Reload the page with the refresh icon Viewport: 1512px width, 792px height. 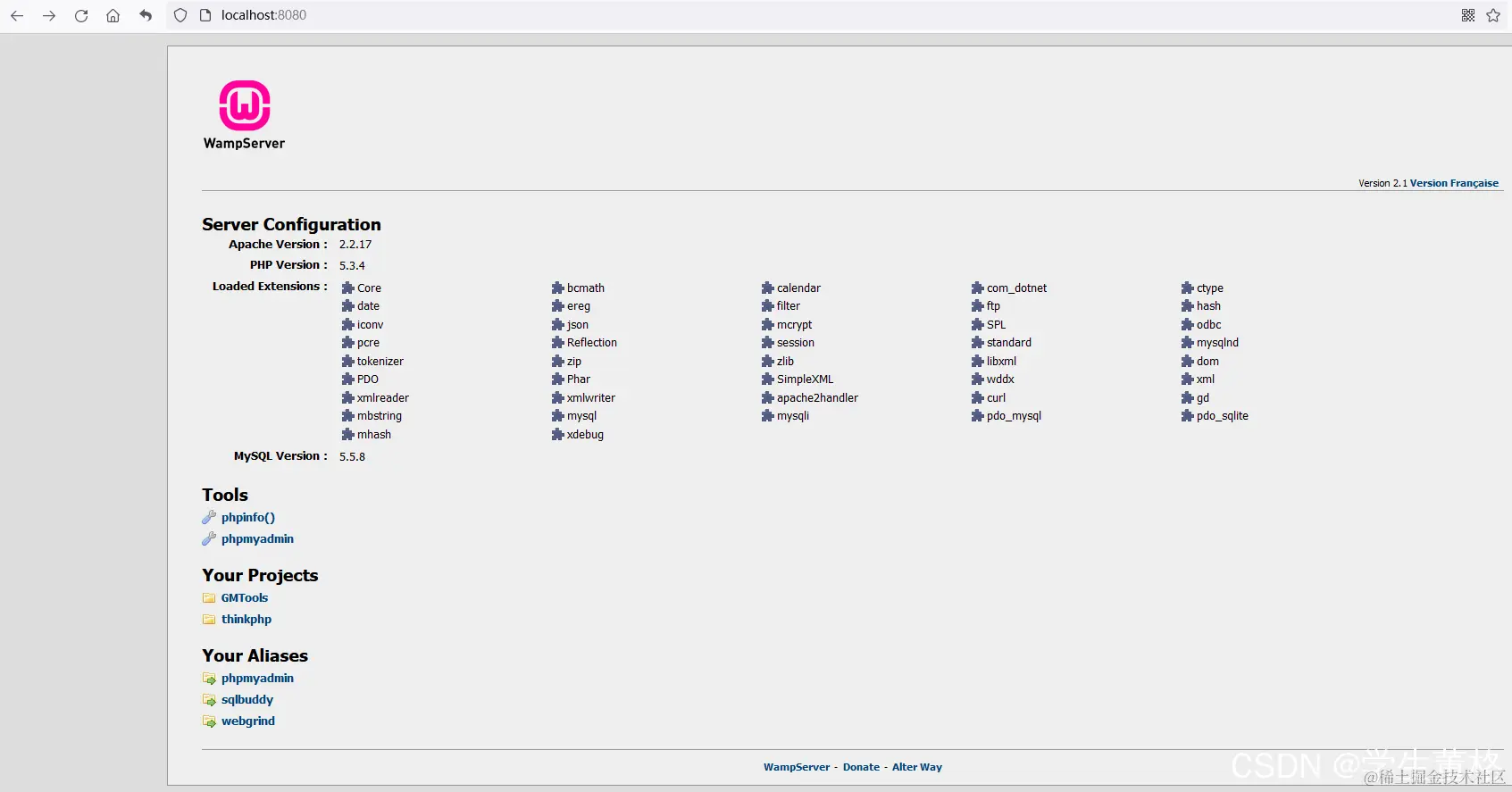(x=81, y=15)
